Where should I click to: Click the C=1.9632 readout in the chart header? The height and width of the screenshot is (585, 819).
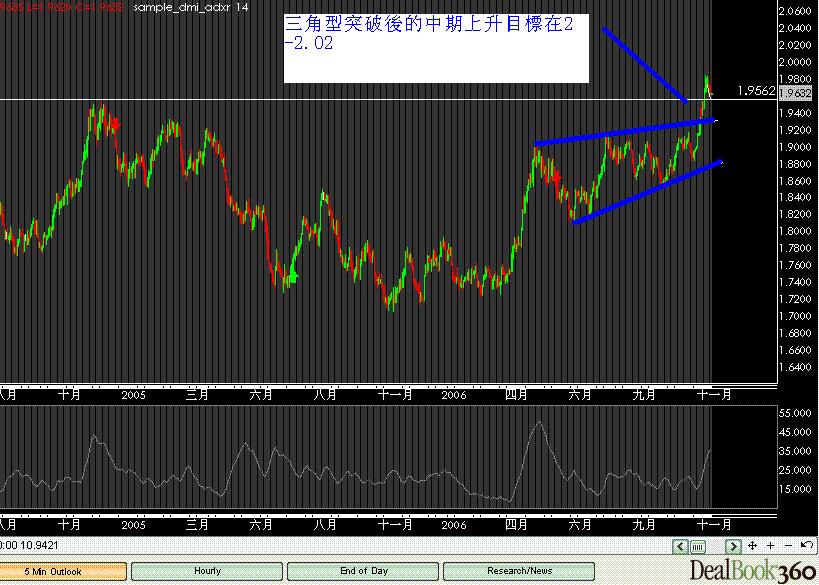pyautogui.click(x=99, y=7)
